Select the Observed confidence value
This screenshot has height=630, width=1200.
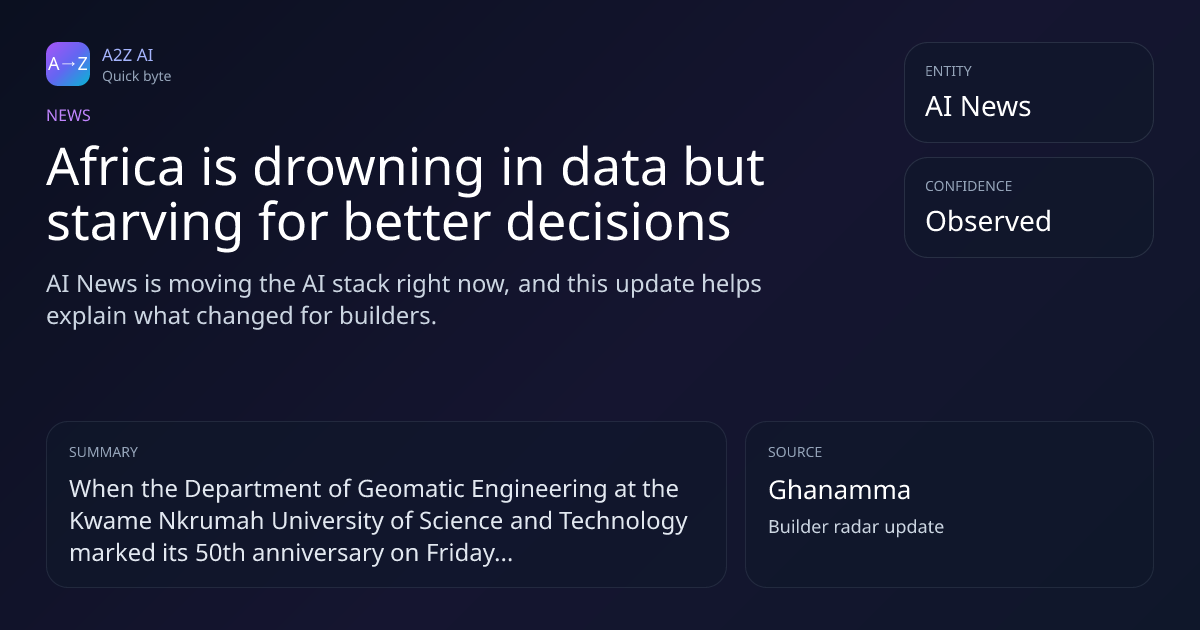click(x=988, y=221)
